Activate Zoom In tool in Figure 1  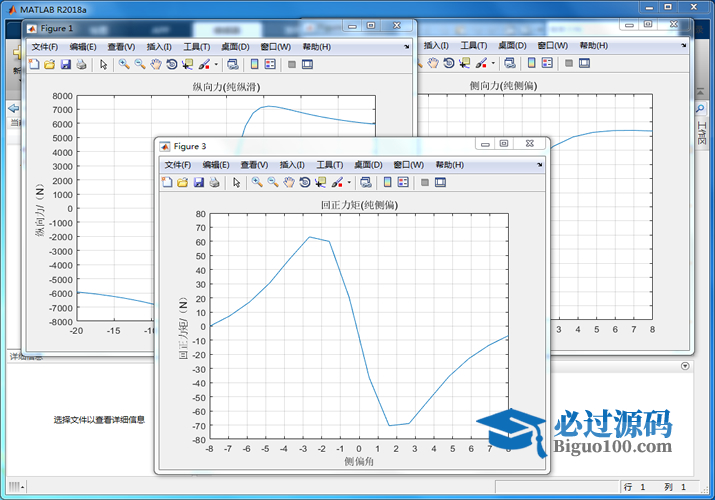[x=124, y=64]
